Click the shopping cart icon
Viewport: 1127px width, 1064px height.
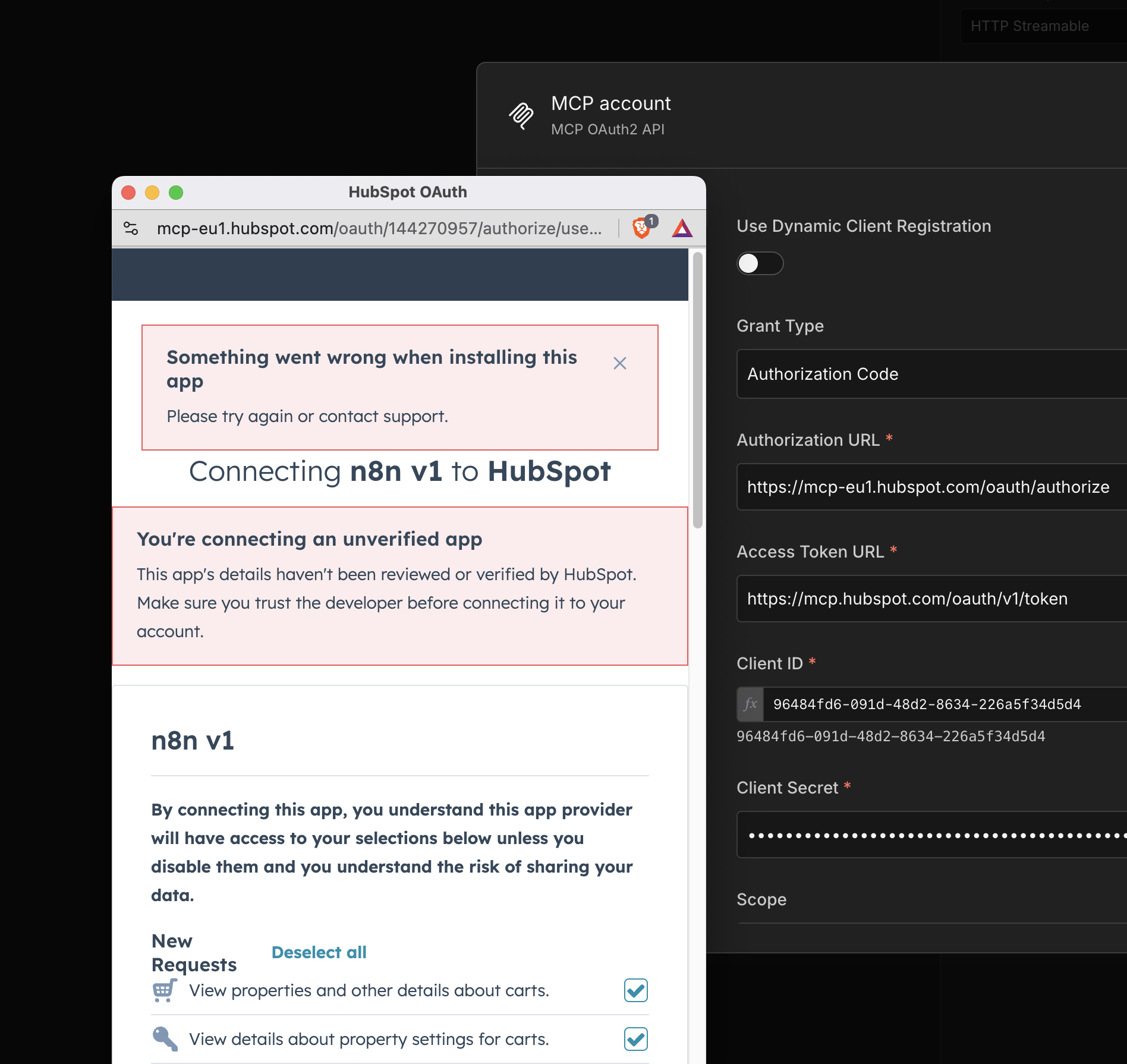165,990
